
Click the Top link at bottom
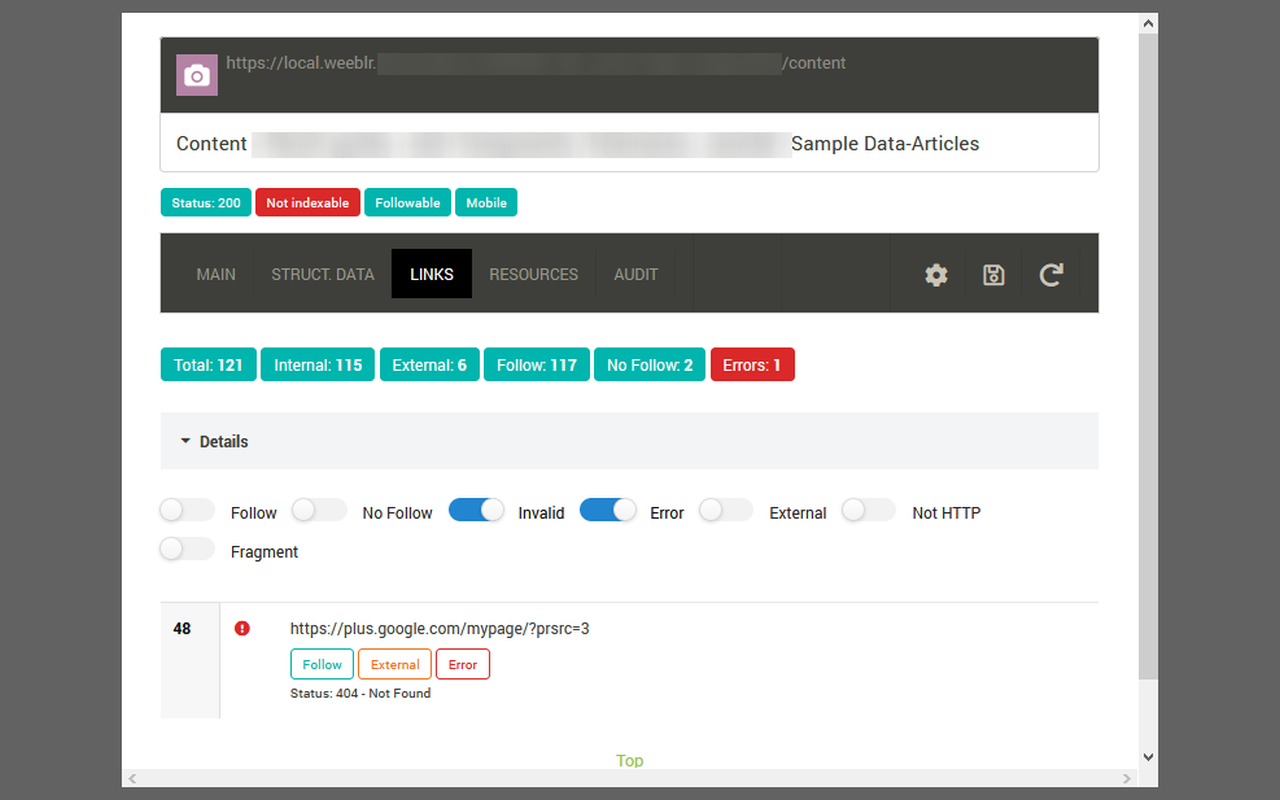pos(630,761)
